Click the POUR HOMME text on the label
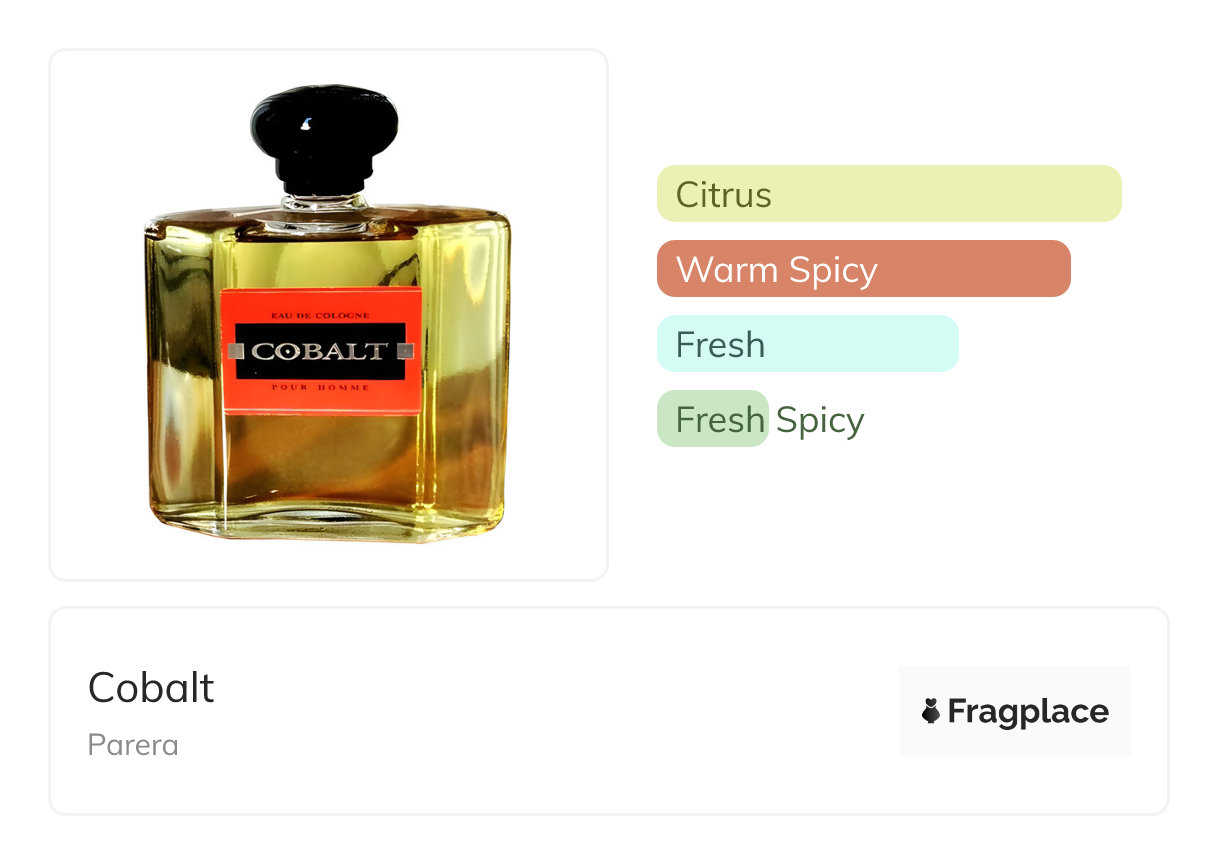This screenshot has width=1218, height=864. point(320,387)
